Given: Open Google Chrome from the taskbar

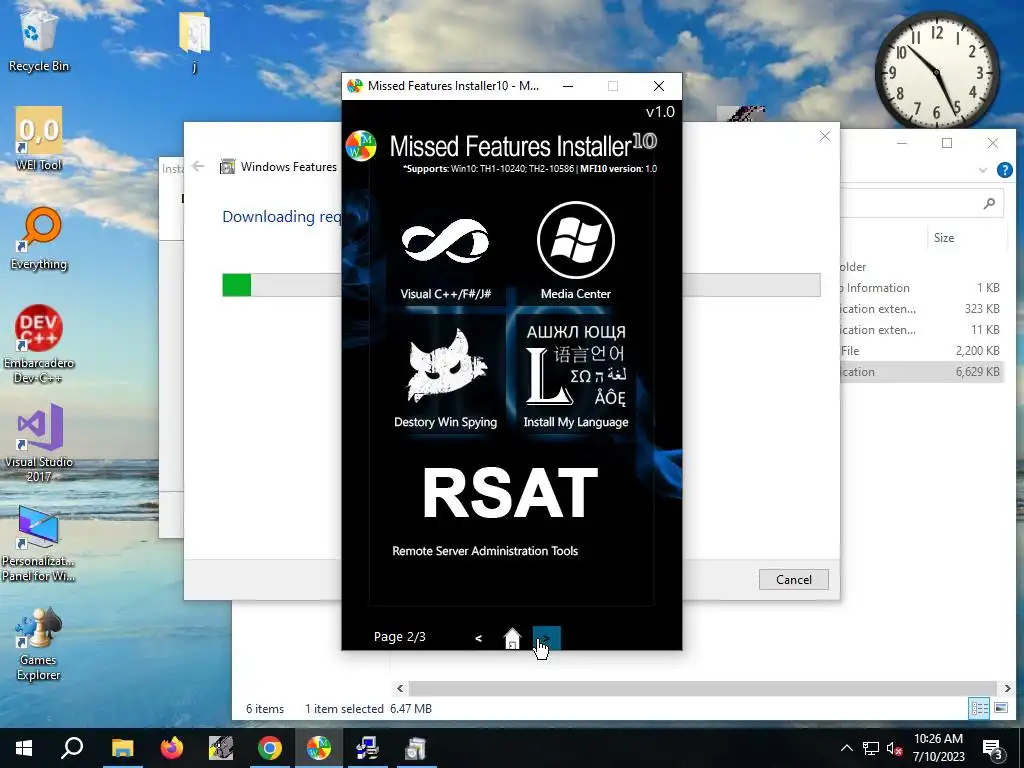Looking at the screenshot, I should tap(270, 748).
